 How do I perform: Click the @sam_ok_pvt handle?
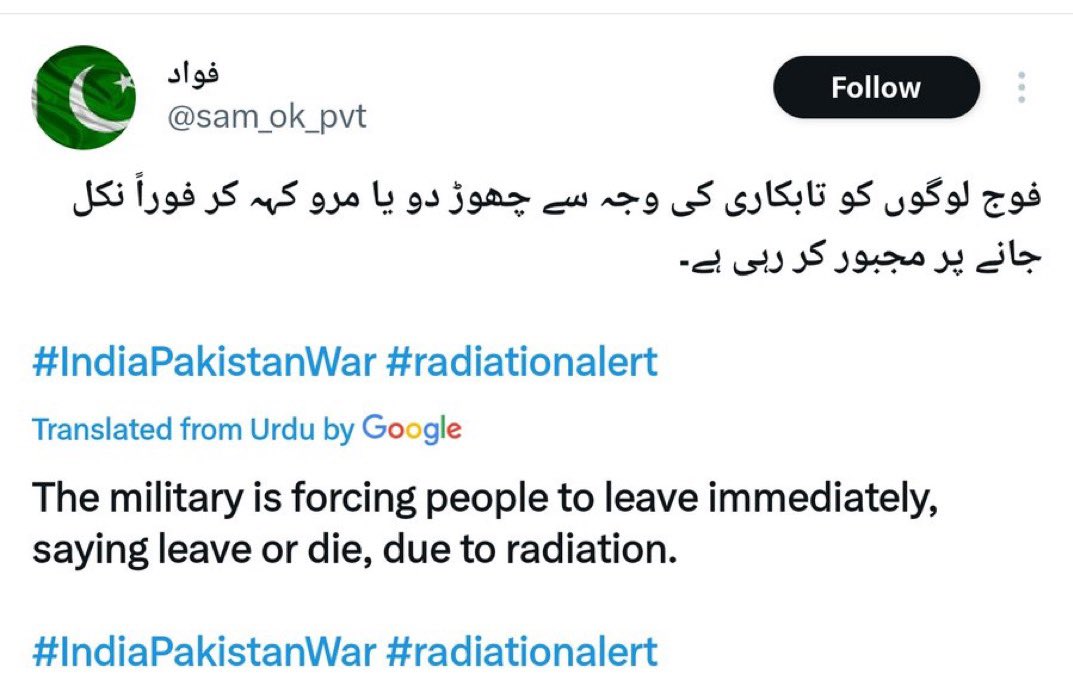pyautogui.click(x=267, y=117)
